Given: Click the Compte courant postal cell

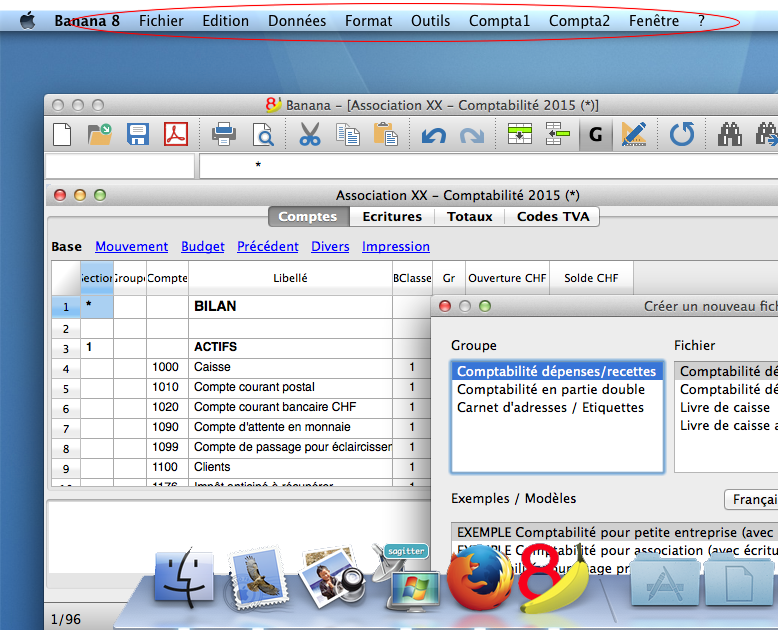Looking at the screenshot, I should 290,387.
